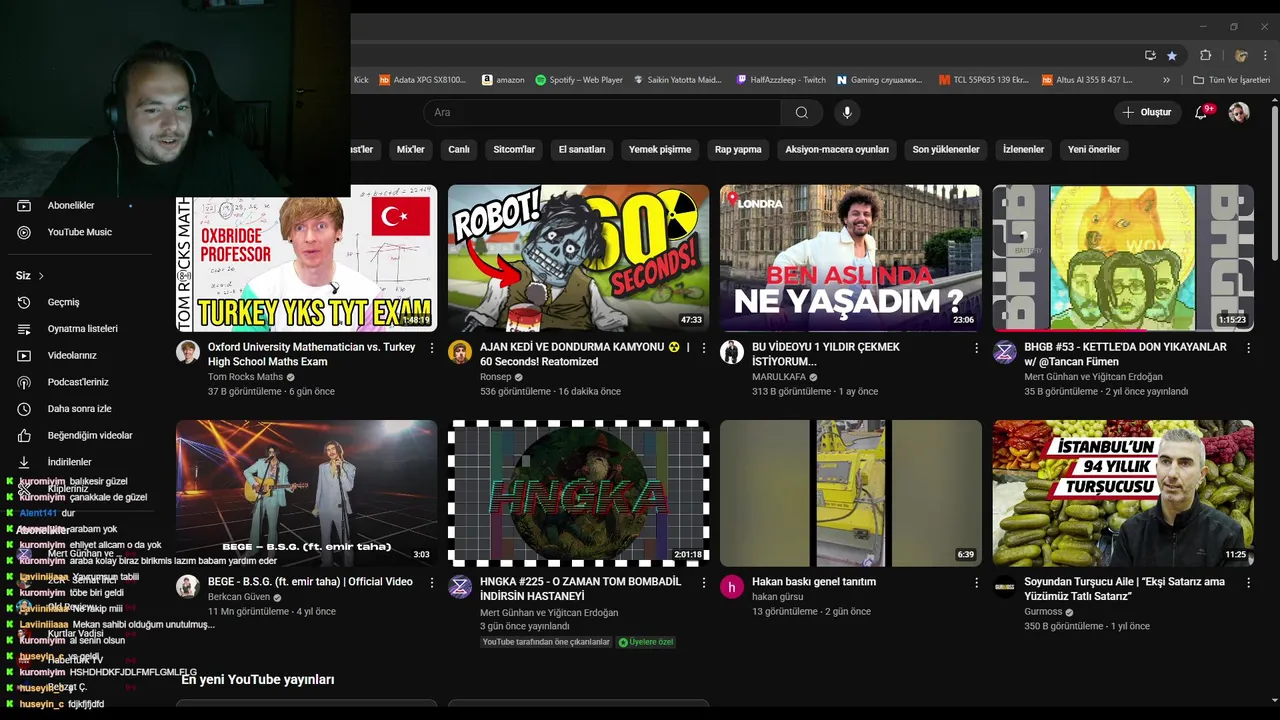The width and height of the screenshot is (1280, 720).
Task: Open the YouTube account avatar menu
Action: pyautogui.click(x=1239, y=113)
